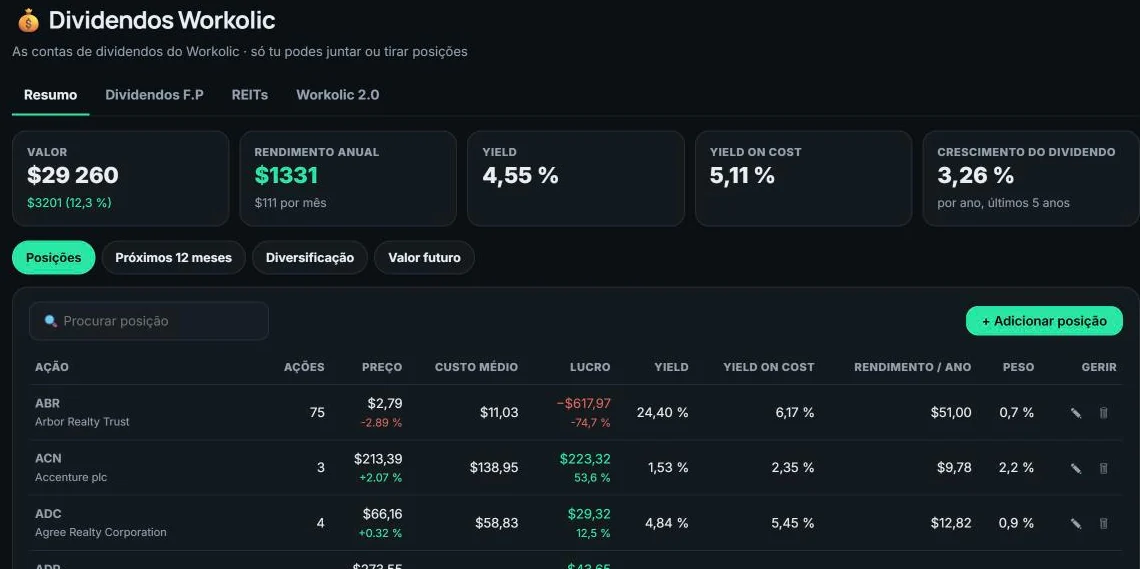The image size is (1140, 569).
Task: Sort by the AÇÃO column header
Action: 52,367
